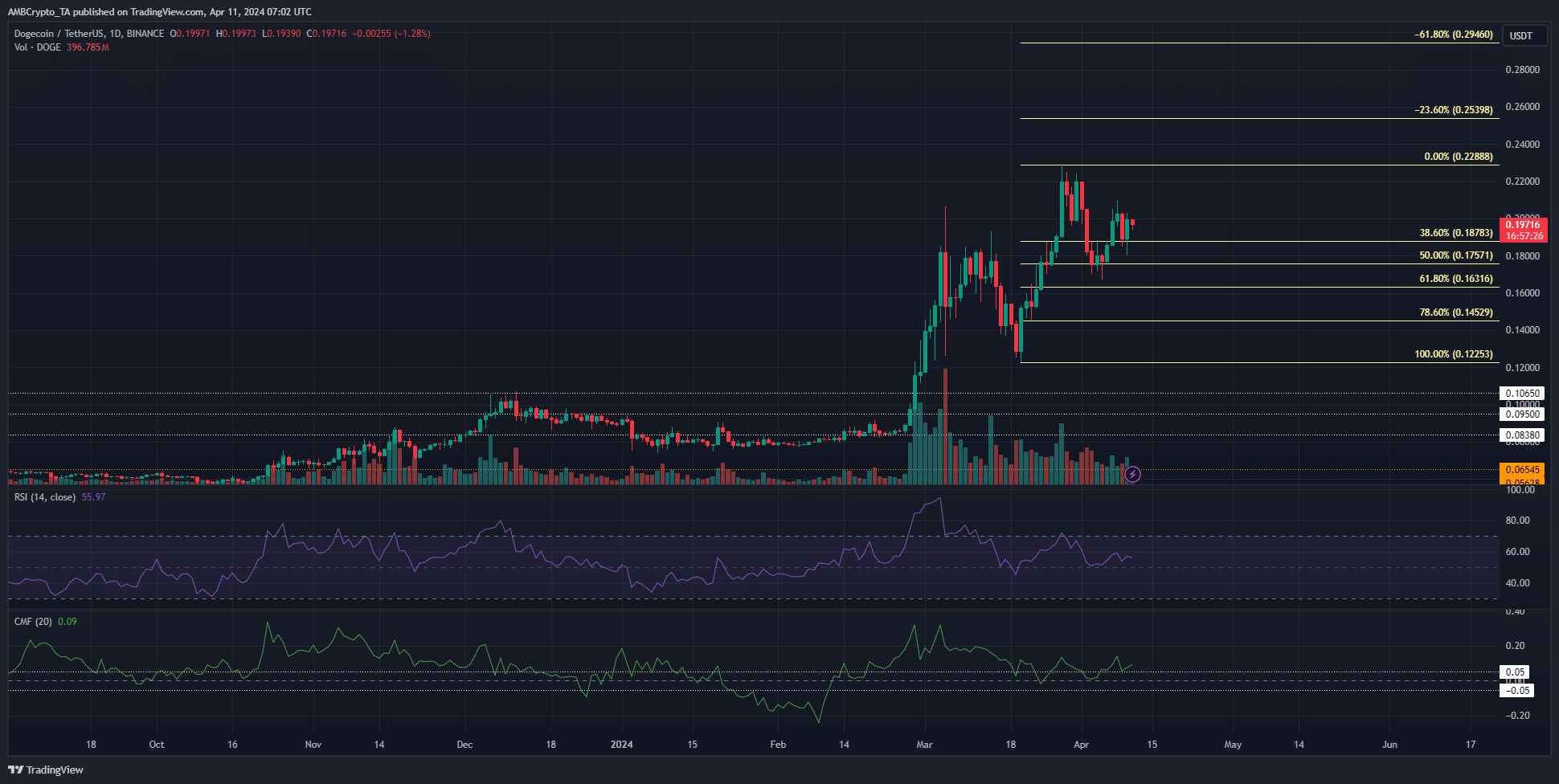Screen dimensions: 1559x784
Task: Click the Oct label on time axis
Action: click(157, 745)
